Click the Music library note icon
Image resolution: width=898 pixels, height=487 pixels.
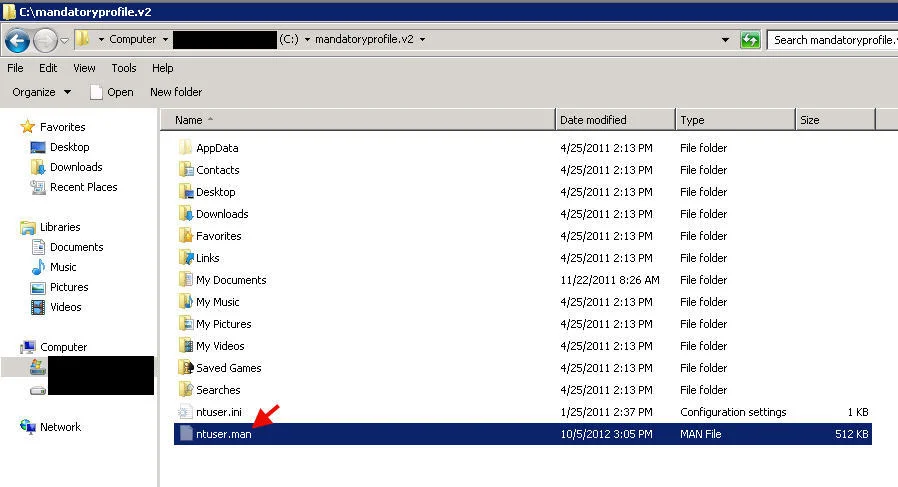pyautogui.click(x=38, y=267)
